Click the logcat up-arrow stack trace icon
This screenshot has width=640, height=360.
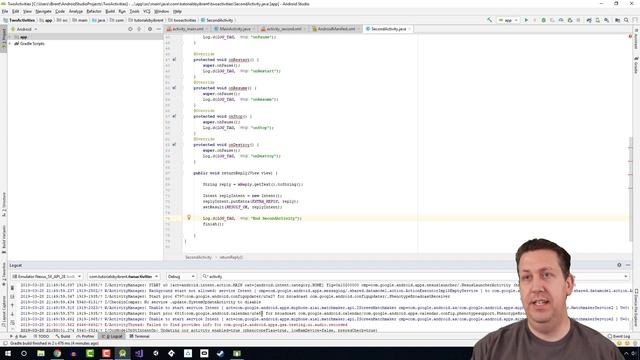(x=12, y=305)
